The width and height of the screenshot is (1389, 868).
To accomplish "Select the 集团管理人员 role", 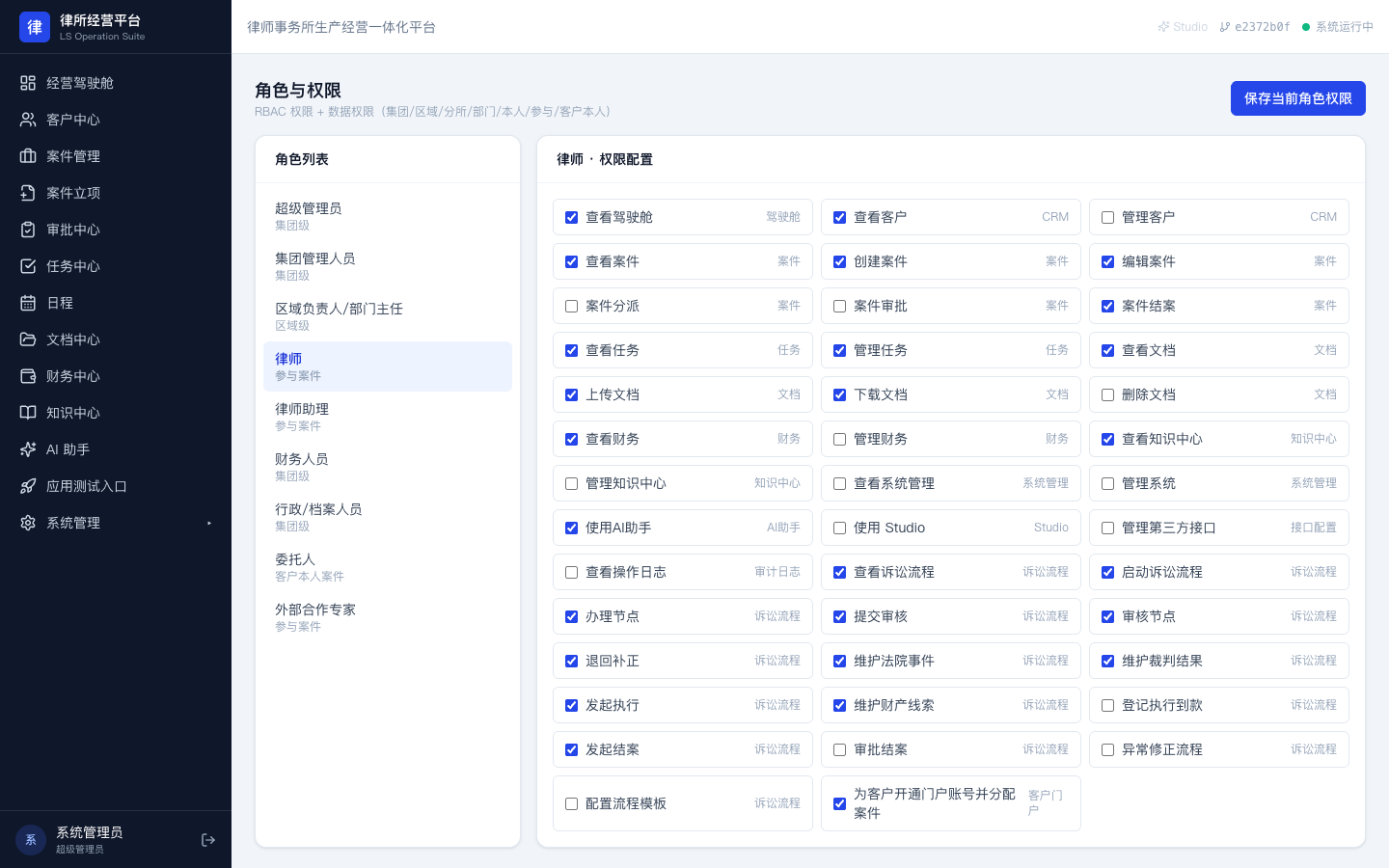I will pos(388,266).
